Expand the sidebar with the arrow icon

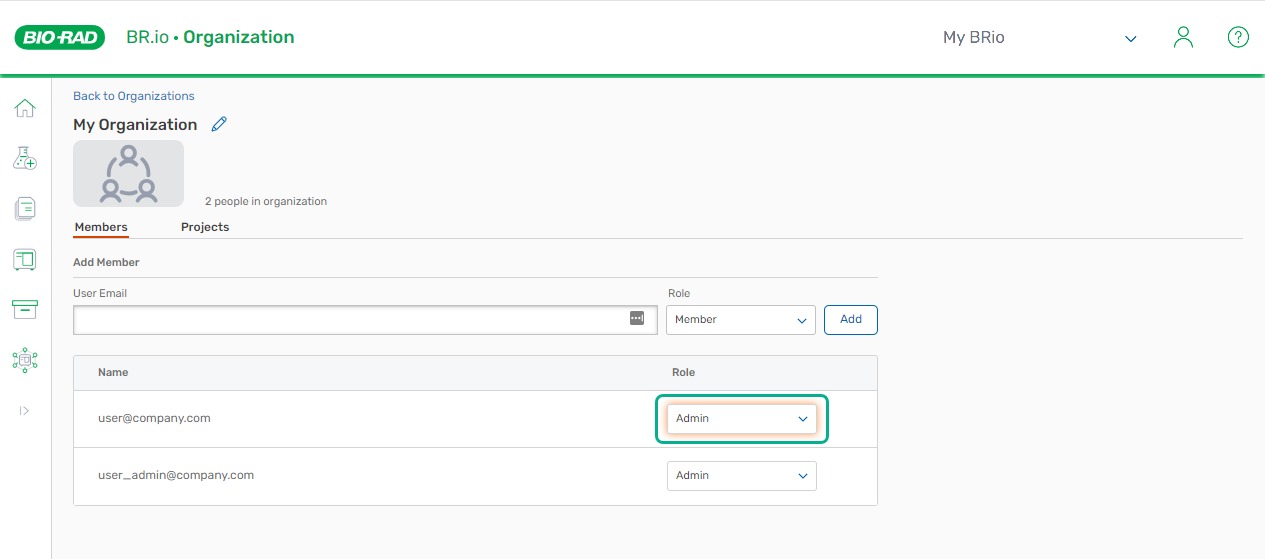coord(25,411)
